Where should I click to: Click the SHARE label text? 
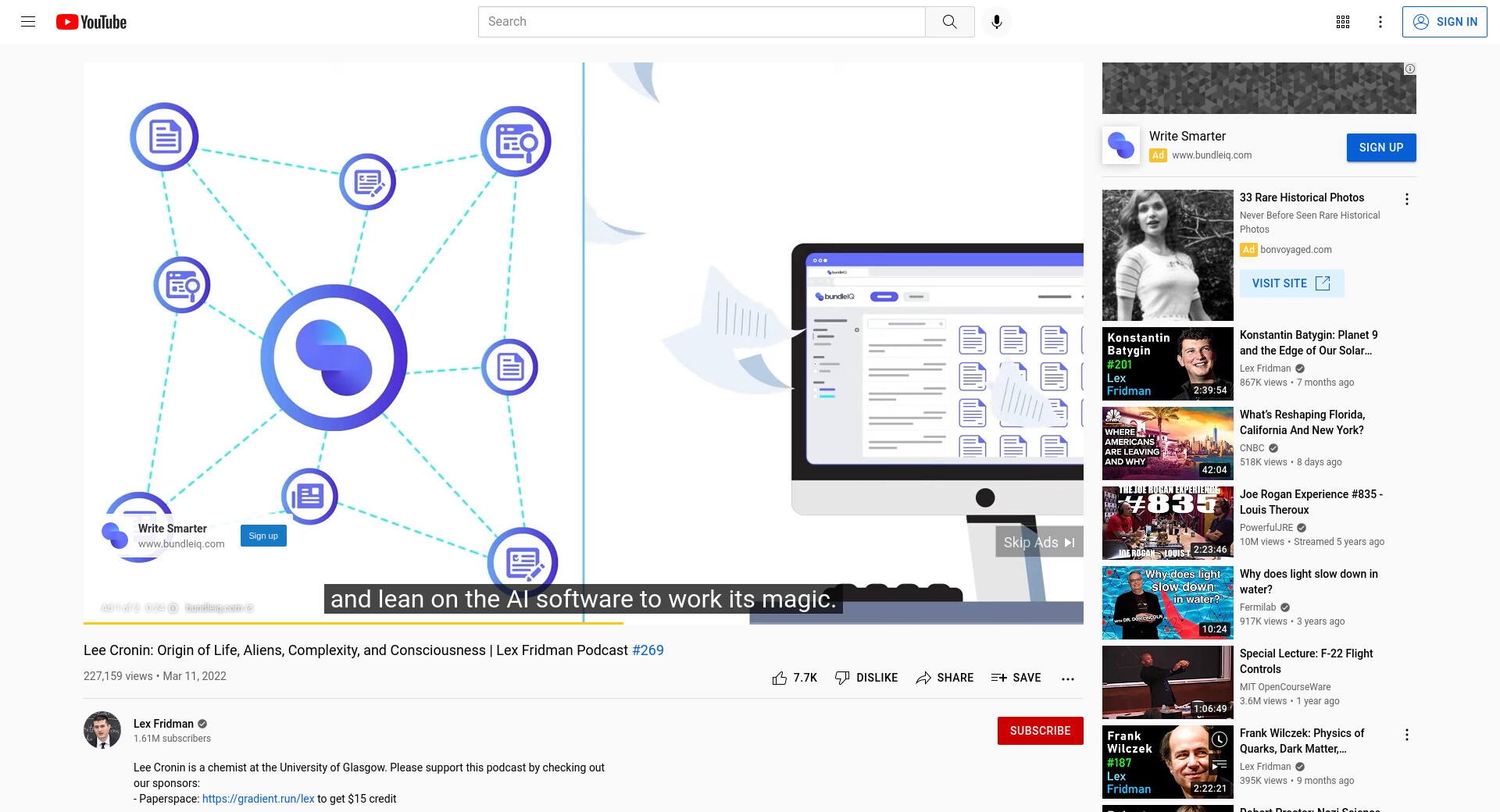point(955,678)
